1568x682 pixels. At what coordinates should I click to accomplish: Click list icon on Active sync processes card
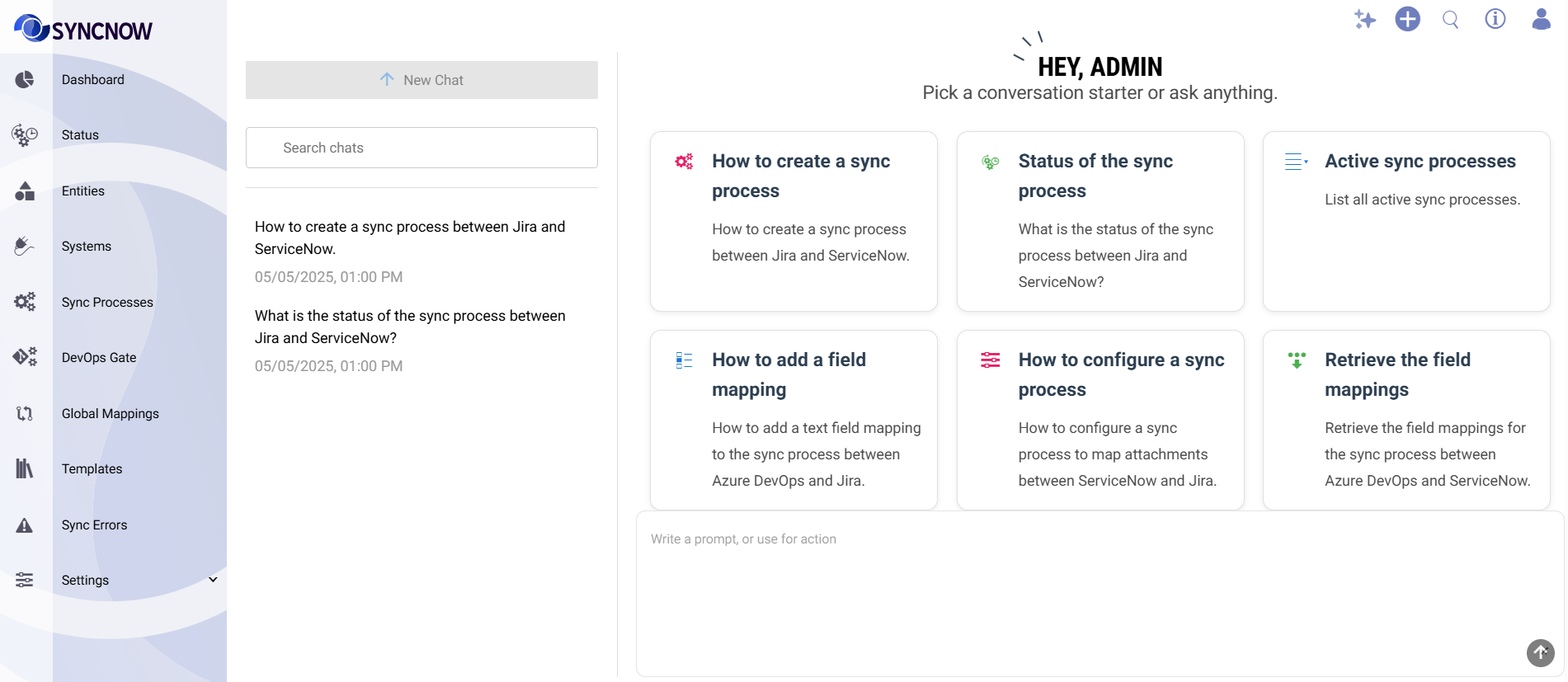(1297, 162)
